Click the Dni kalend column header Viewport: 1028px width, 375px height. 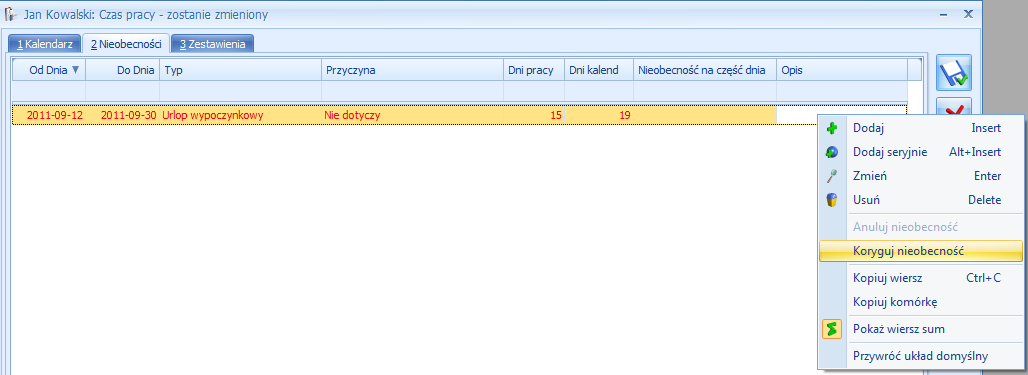599,70
